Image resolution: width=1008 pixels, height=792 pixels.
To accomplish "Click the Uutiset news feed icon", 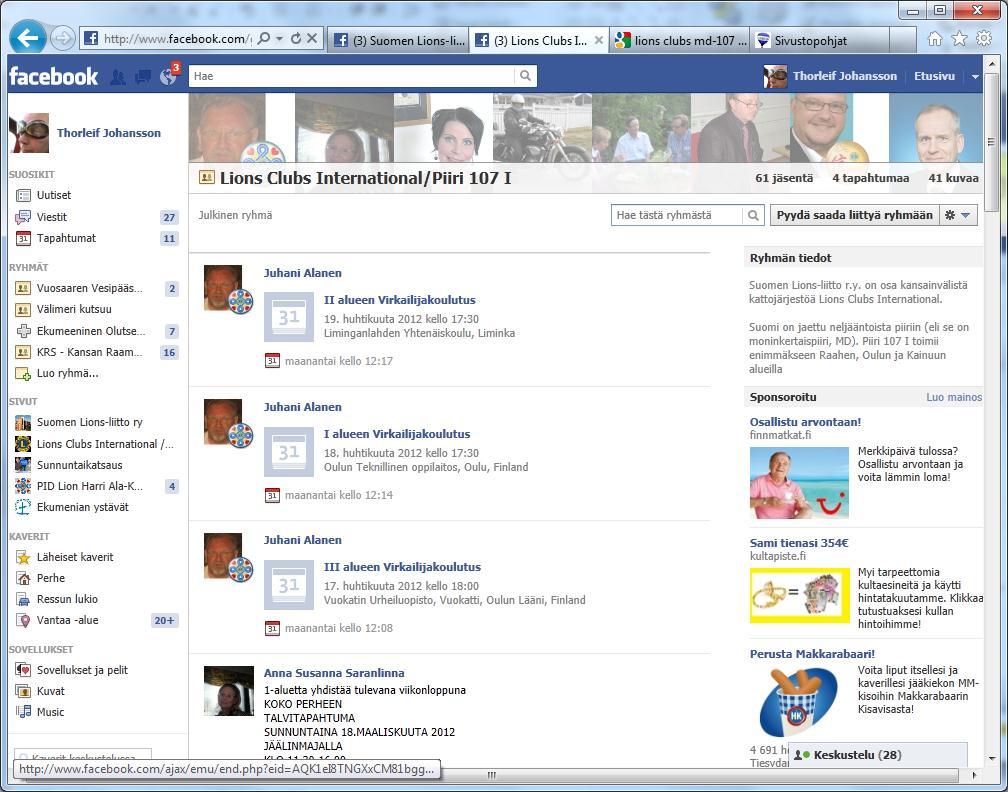I will pos(23,195).
